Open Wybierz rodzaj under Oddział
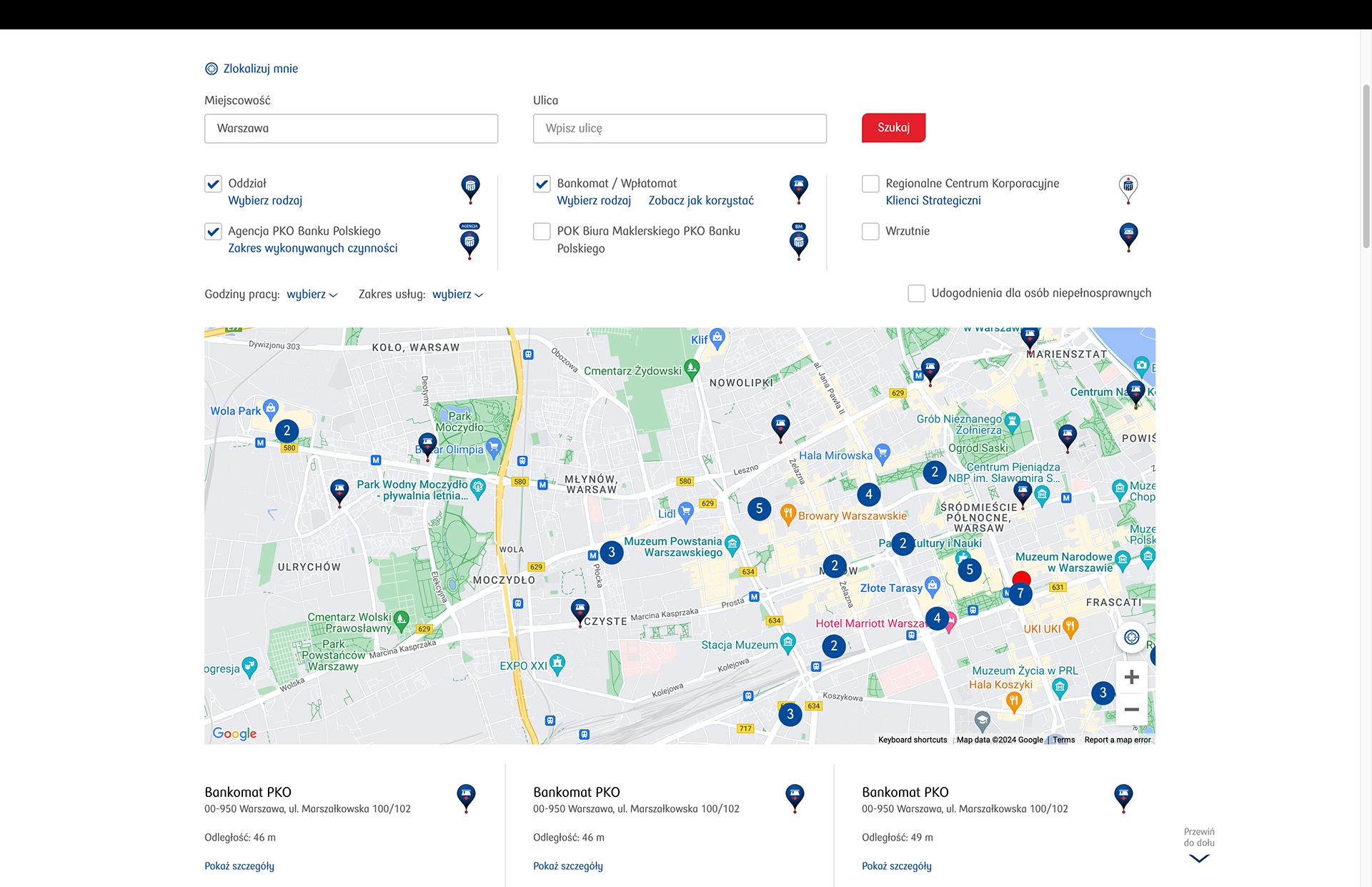Screen dimensions: 1372x887 tap(265, 201)
